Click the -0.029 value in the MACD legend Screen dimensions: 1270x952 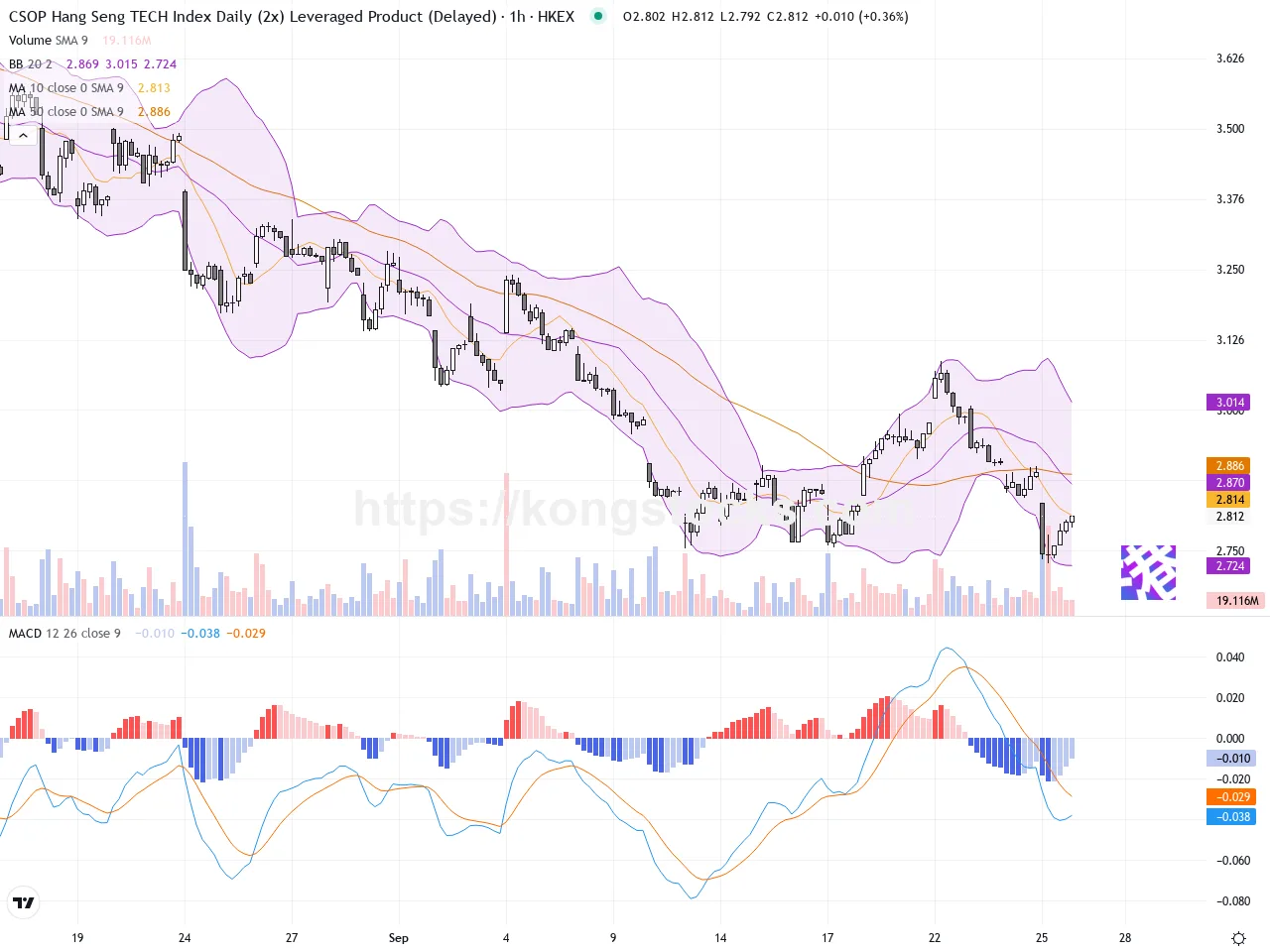click(246, 634)
